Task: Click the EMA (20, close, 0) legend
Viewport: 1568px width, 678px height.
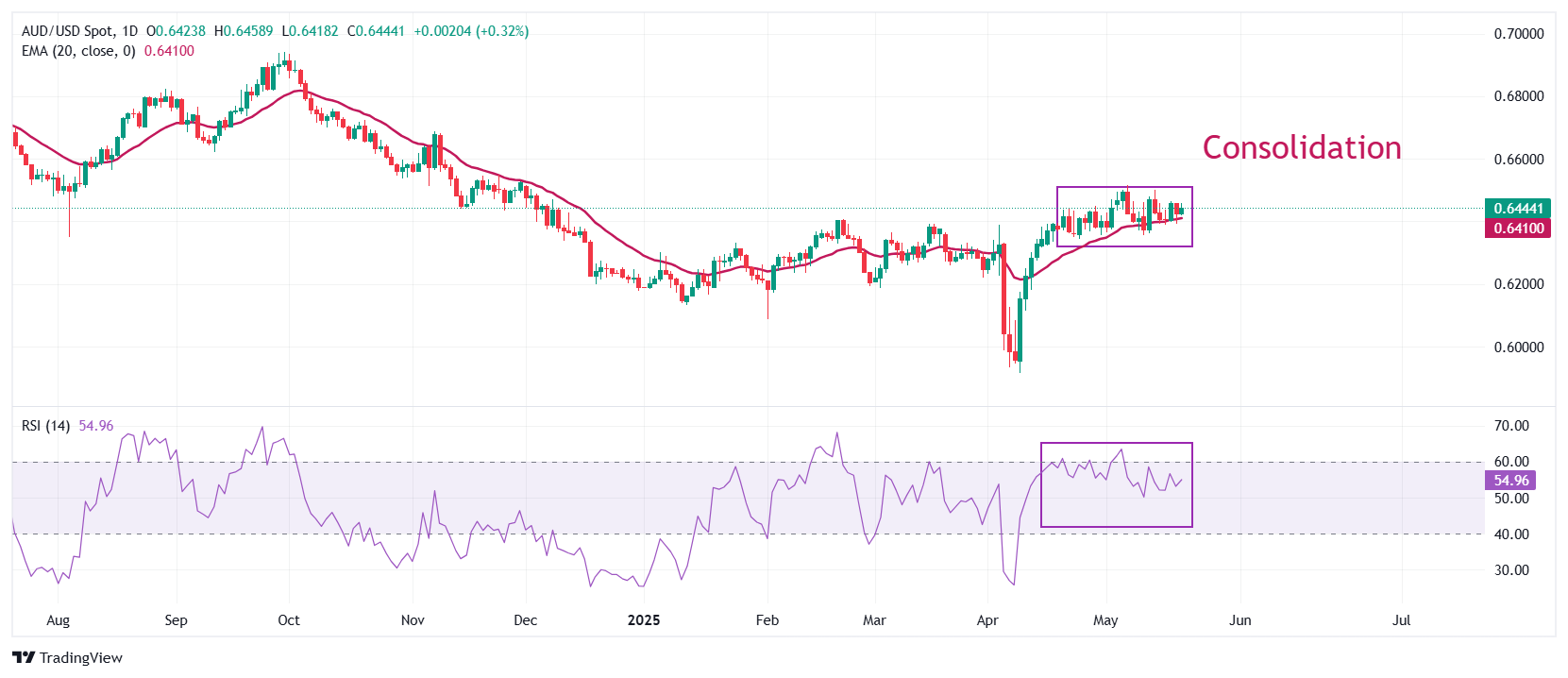Action: coord(78,51)
